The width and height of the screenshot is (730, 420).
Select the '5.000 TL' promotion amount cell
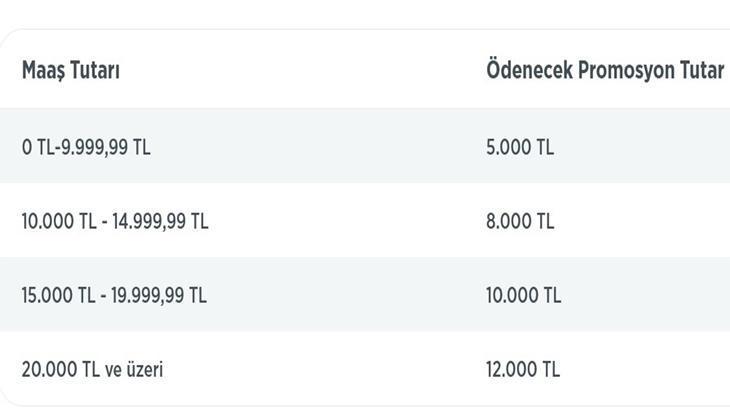(x=520, y=147)
